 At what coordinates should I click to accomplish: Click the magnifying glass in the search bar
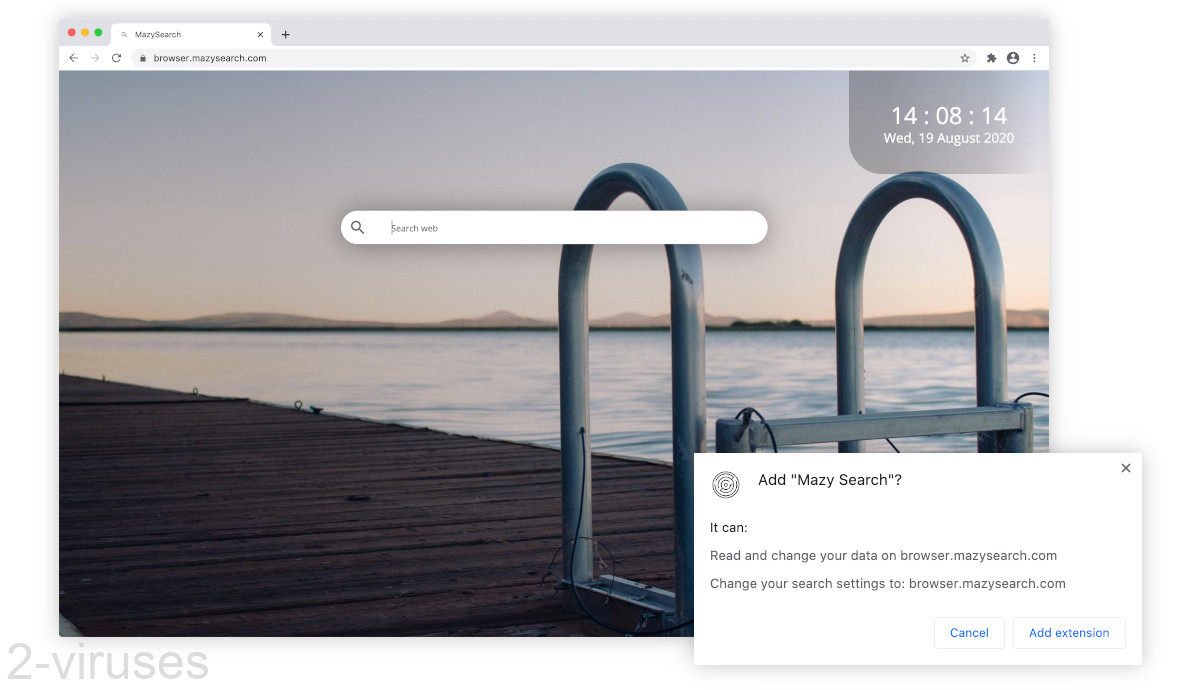(x=358, y=227)
